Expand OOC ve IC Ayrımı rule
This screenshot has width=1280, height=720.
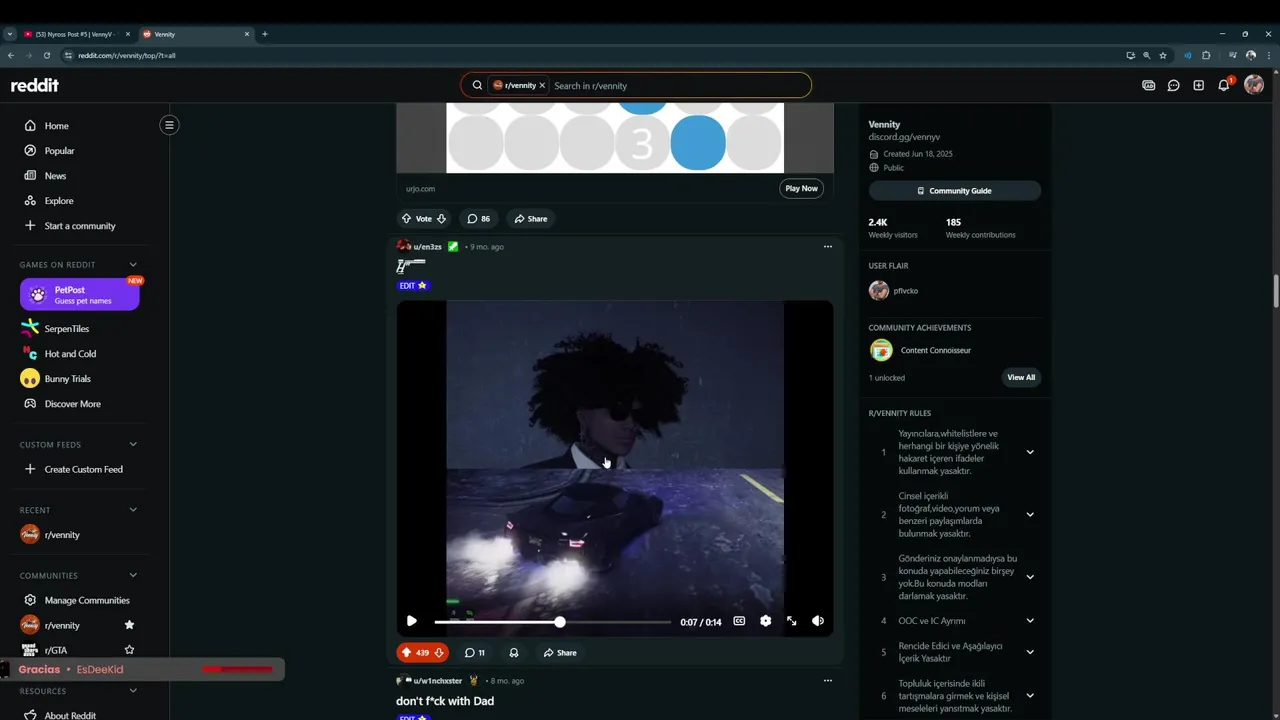tap(1029, 621)
